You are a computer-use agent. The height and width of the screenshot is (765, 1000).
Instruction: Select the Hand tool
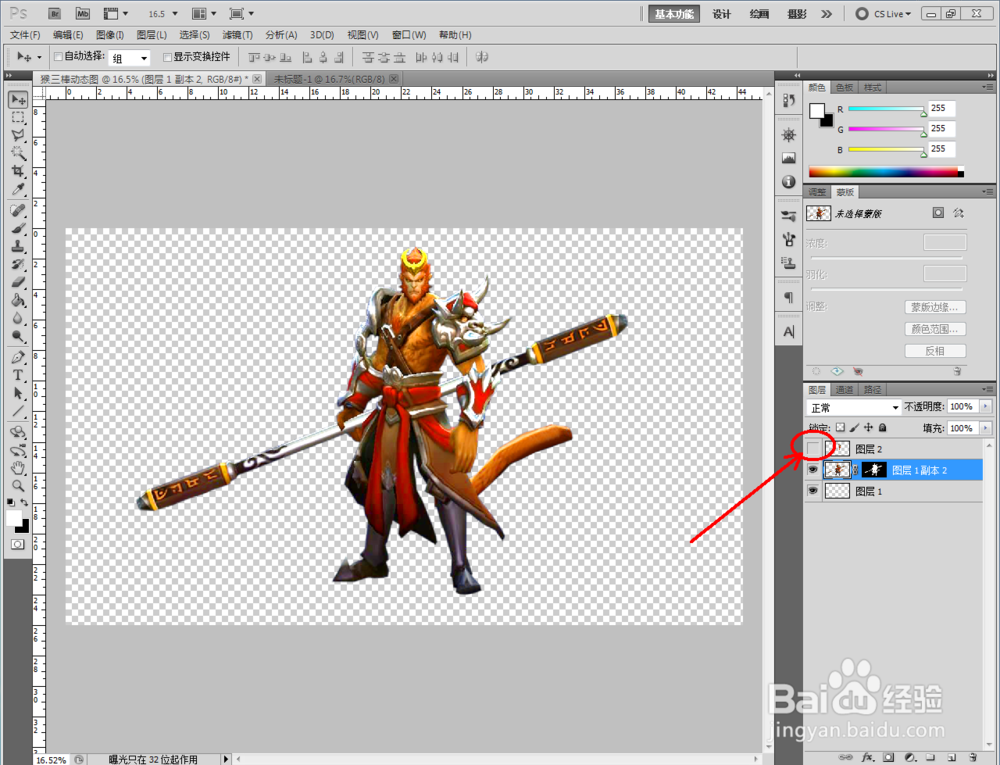tap(18, 469)
